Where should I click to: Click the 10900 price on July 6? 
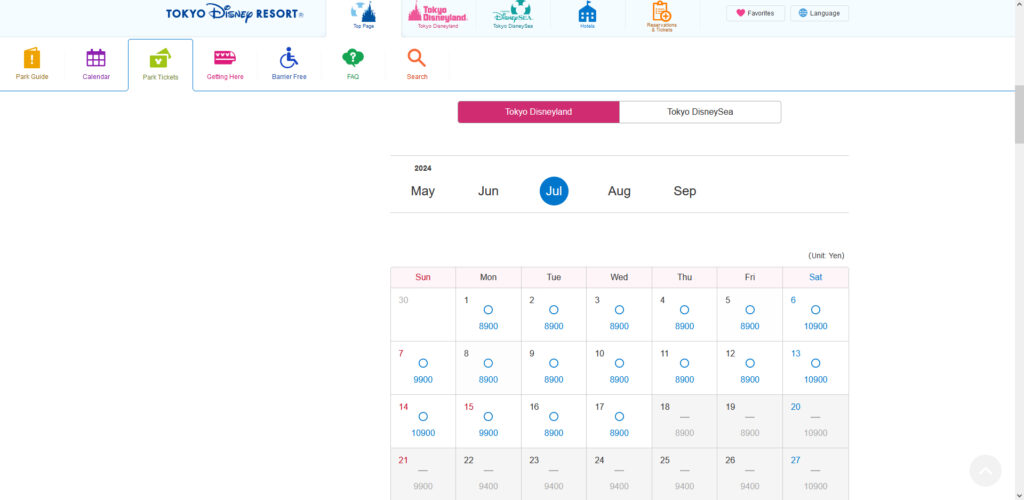coord(816,326)
